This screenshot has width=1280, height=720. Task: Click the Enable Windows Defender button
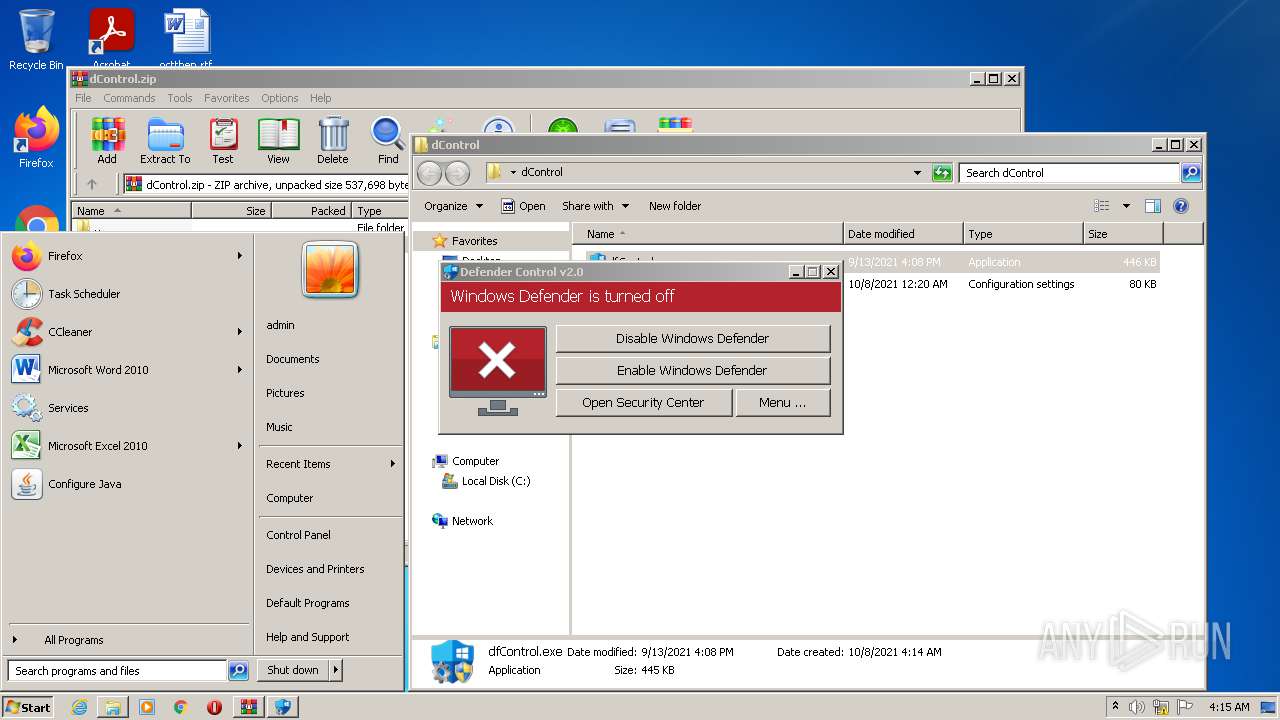click(x=692, y=371)
